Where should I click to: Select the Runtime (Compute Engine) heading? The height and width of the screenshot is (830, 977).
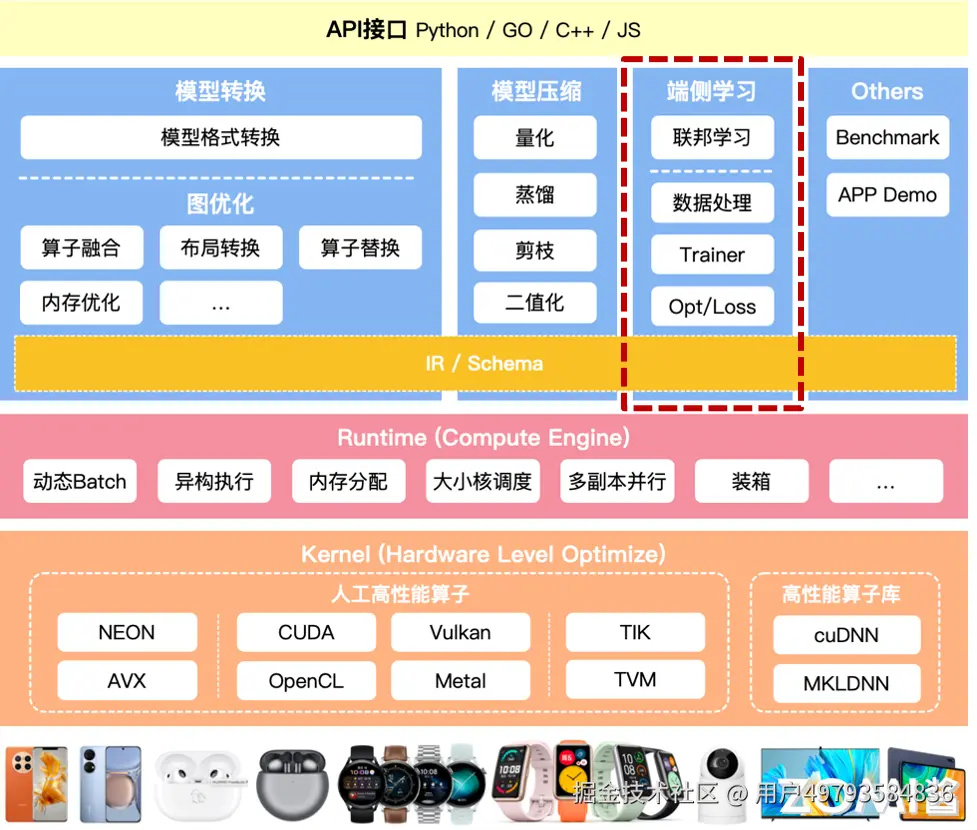[484, 437]
